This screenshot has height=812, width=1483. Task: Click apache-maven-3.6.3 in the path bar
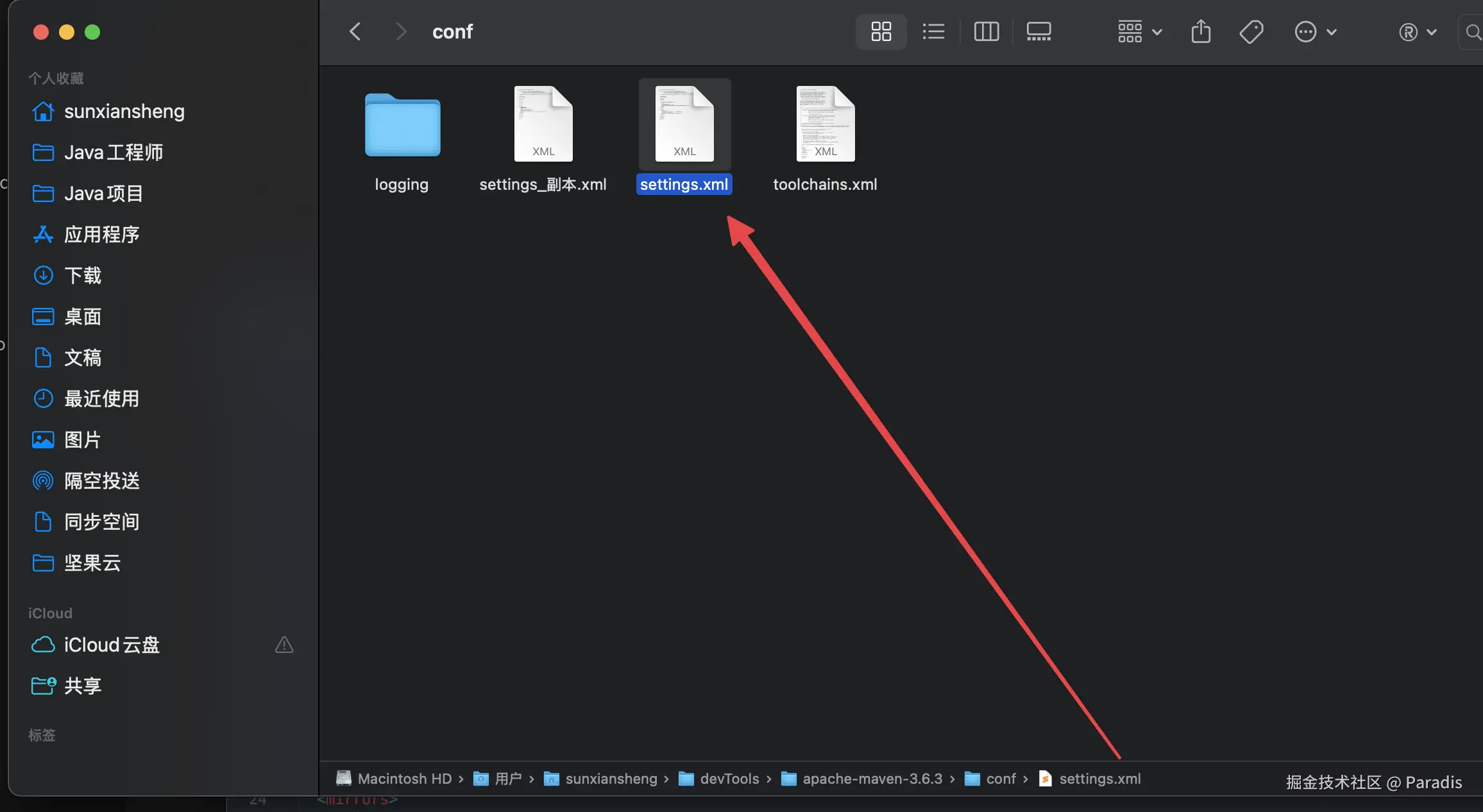[x=872, y=779]
